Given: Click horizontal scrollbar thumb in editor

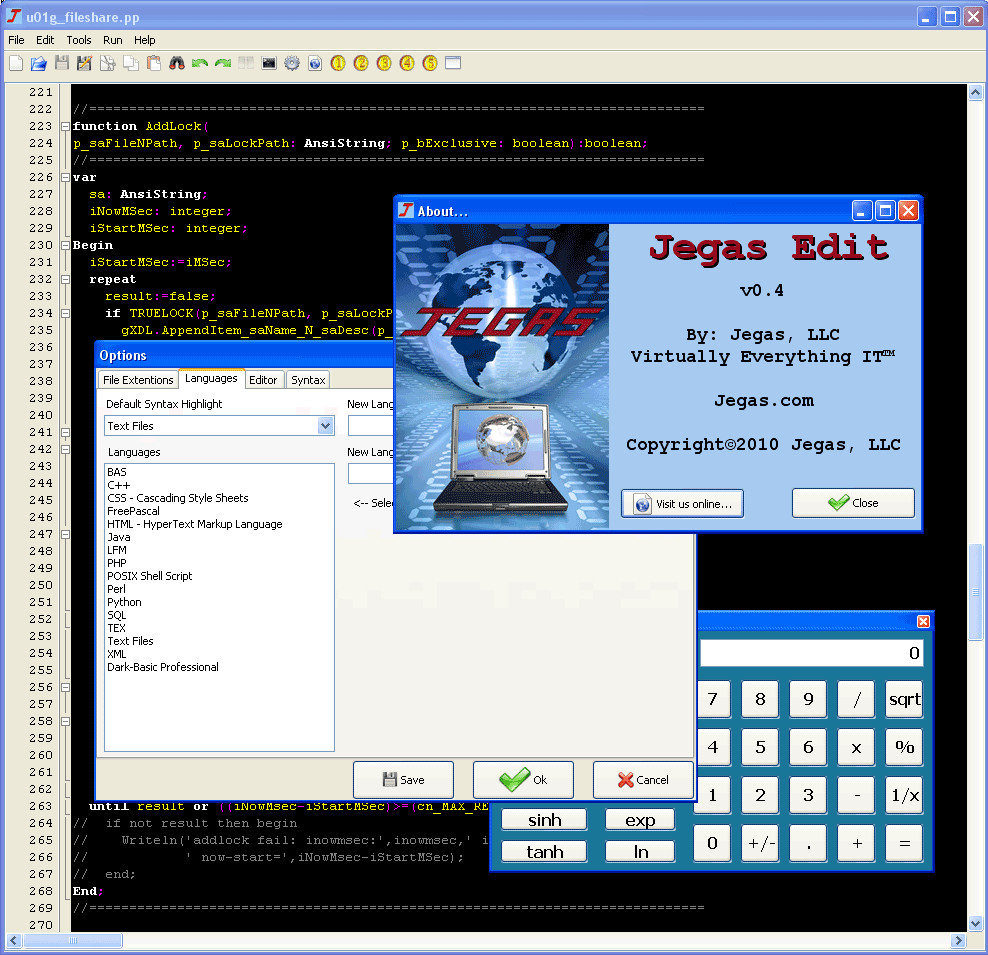Looking at the screenshot, I should (72, 941).
